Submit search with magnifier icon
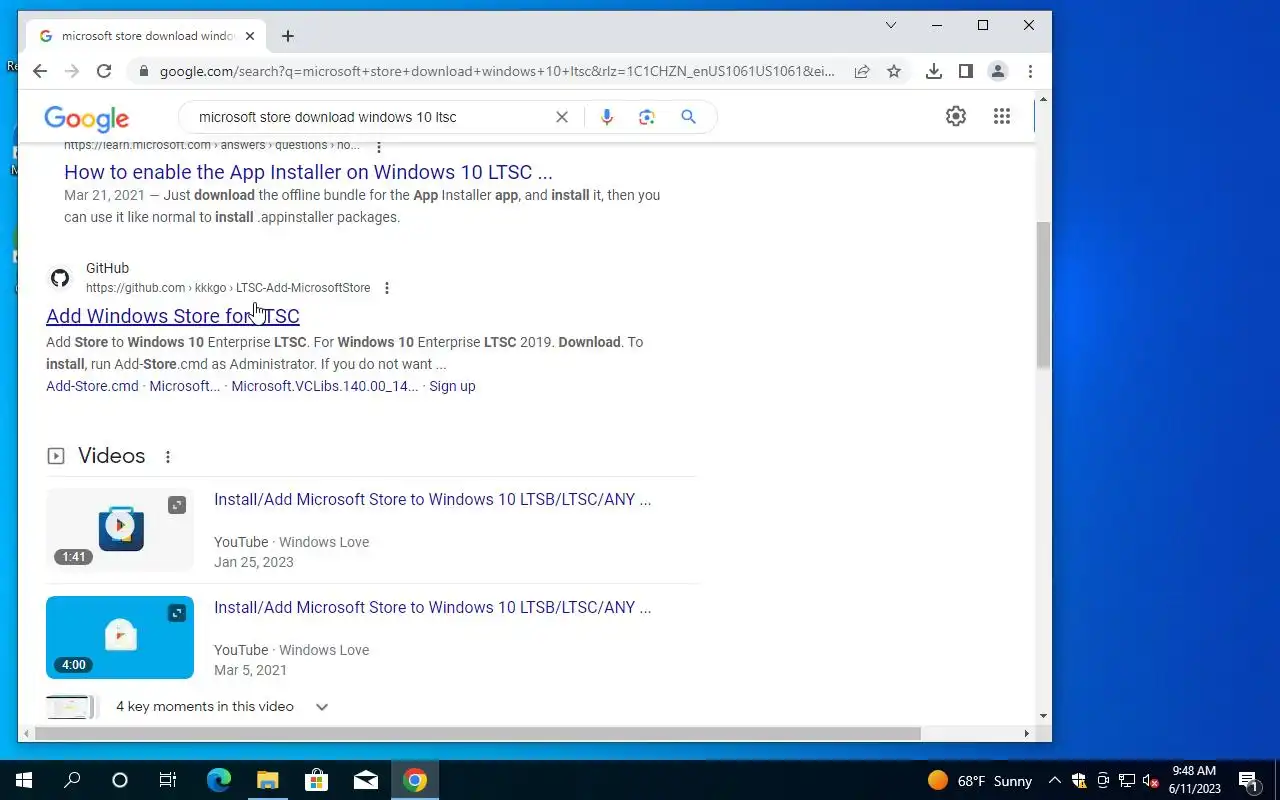Viewport: 1280px width, 800px height. click(x=688, y=117)
